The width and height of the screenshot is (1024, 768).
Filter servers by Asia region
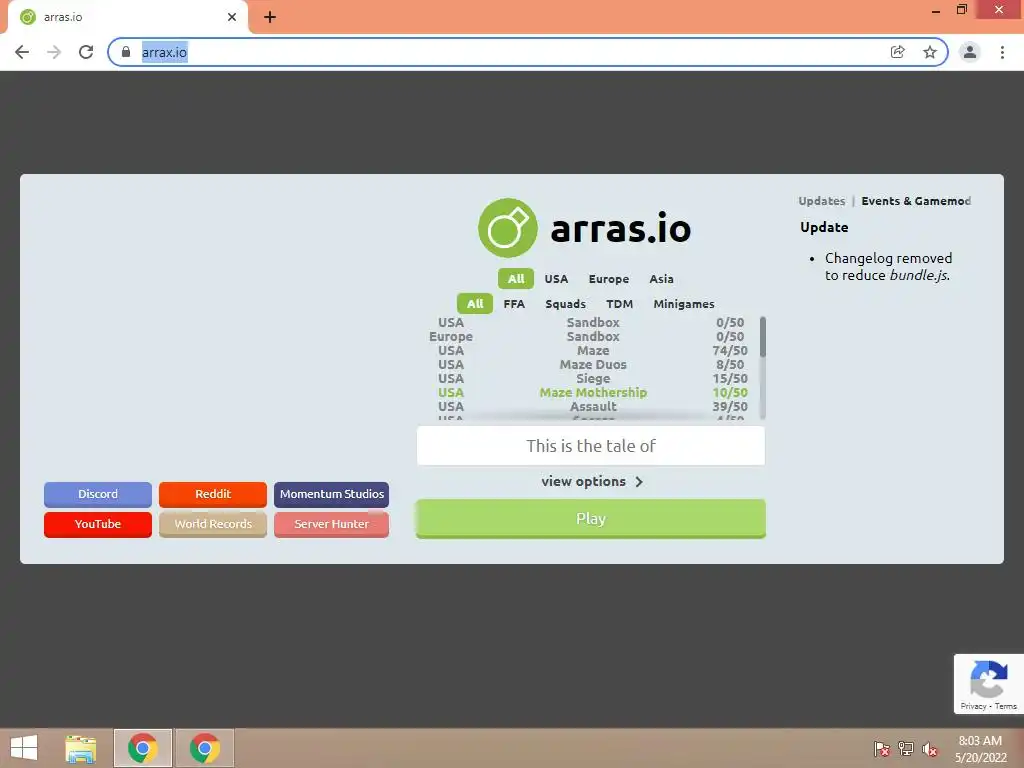(662, 279)
